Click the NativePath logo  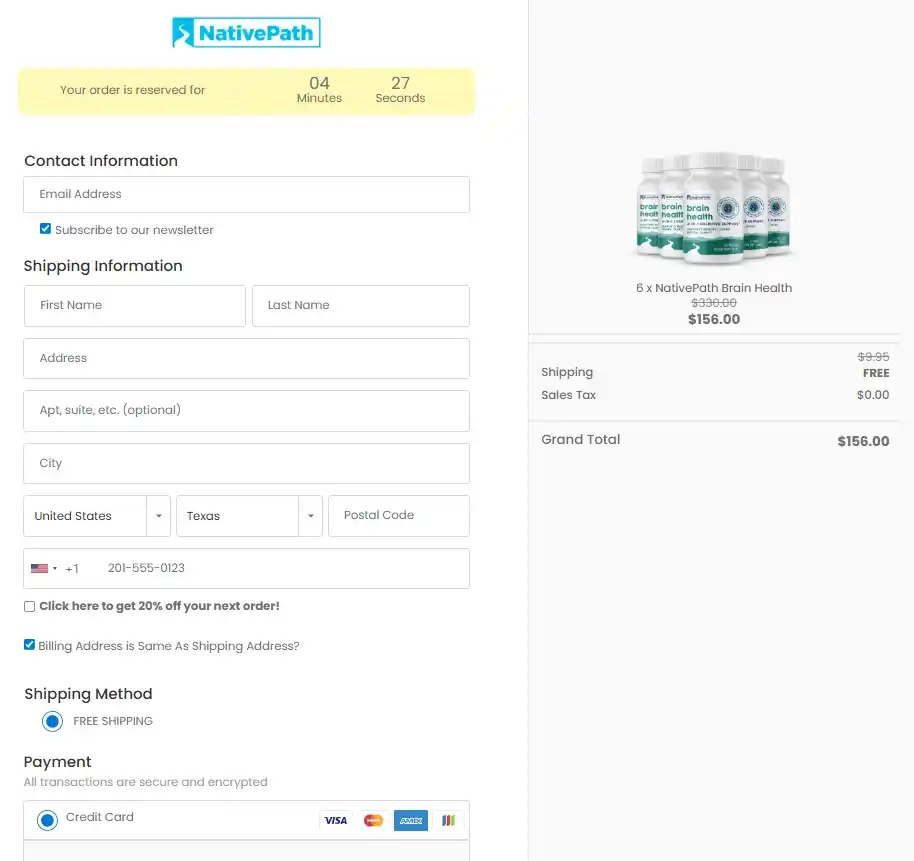[245, 32]
